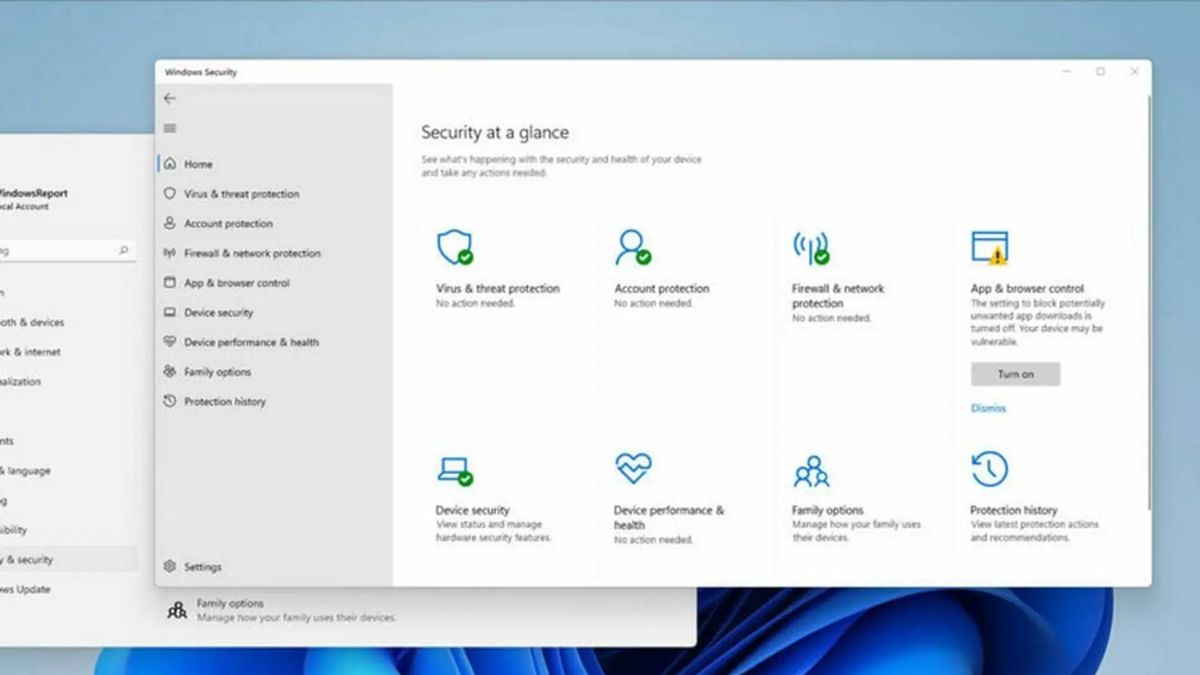
Task: Open the Virus & threat protection tile title
Action: [498, 288]
